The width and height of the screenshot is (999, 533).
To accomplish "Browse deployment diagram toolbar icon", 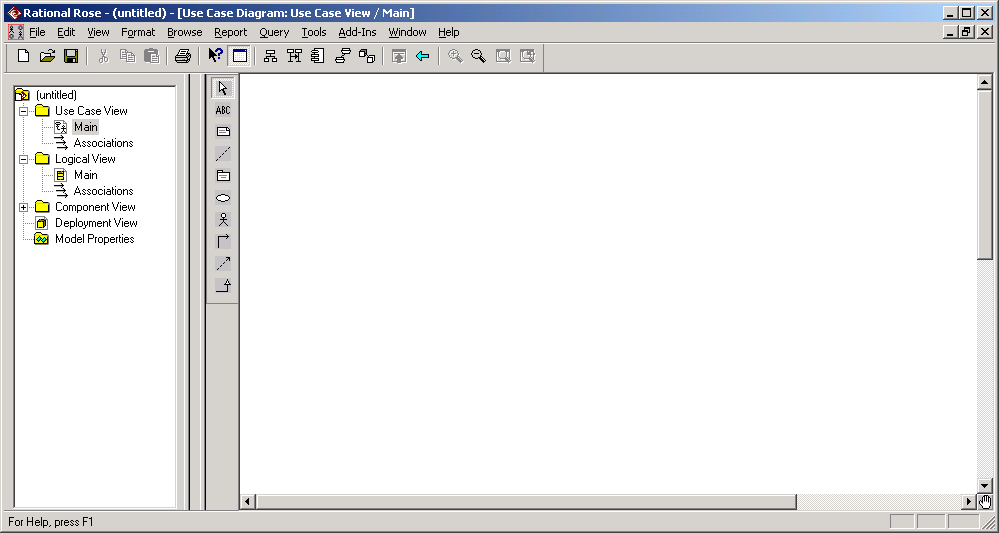I will coord(367,56).
